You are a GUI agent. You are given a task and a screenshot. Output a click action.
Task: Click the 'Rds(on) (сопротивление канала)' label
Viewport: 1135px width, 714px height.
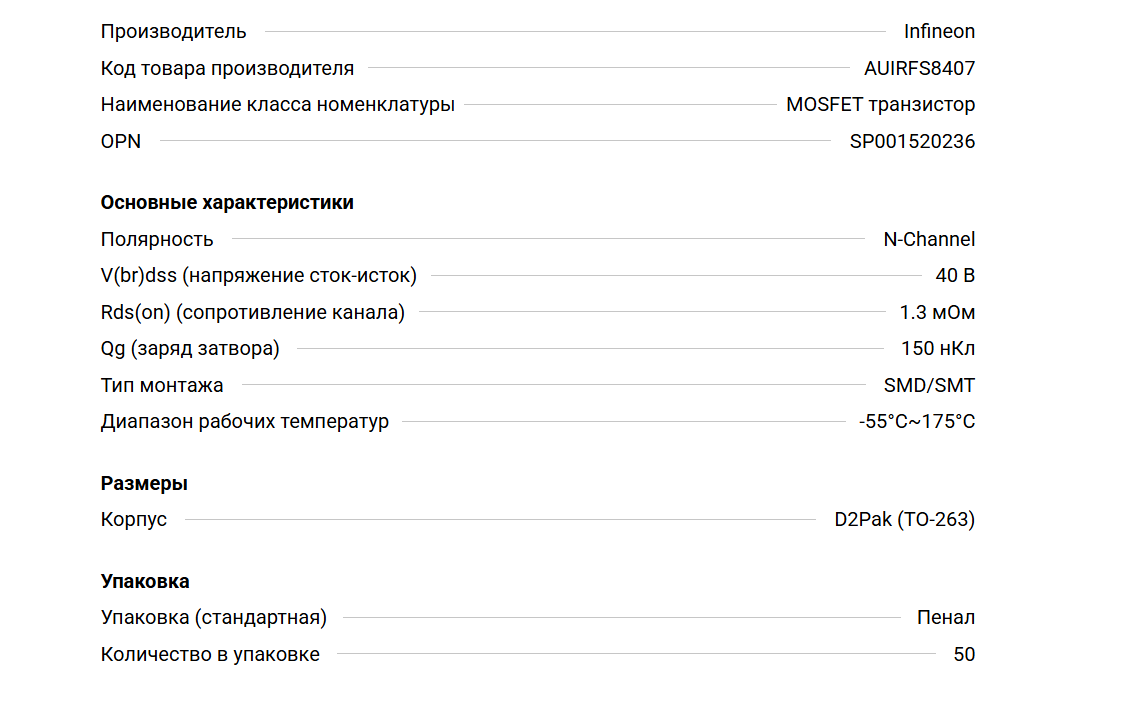pos(253,313)
